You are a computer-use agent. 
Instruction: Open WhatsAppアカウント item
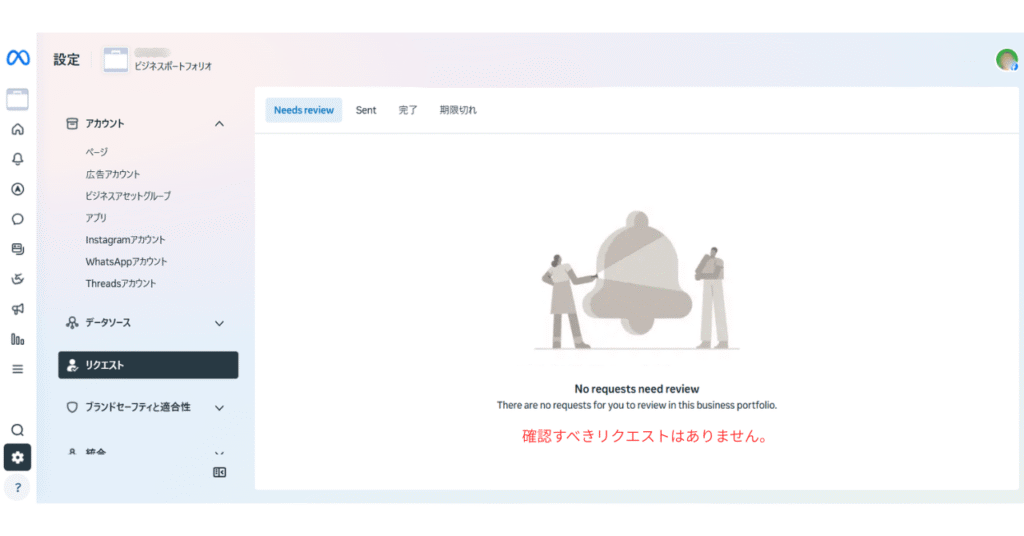tap(126, 262)
